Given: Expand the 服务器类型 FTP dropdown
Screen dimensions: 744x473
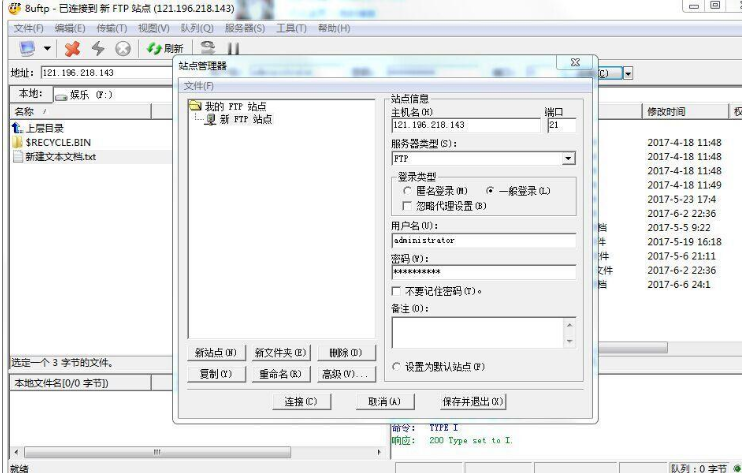Looking at the screenshot, I should pyautogui.click(x=568, y=158).
